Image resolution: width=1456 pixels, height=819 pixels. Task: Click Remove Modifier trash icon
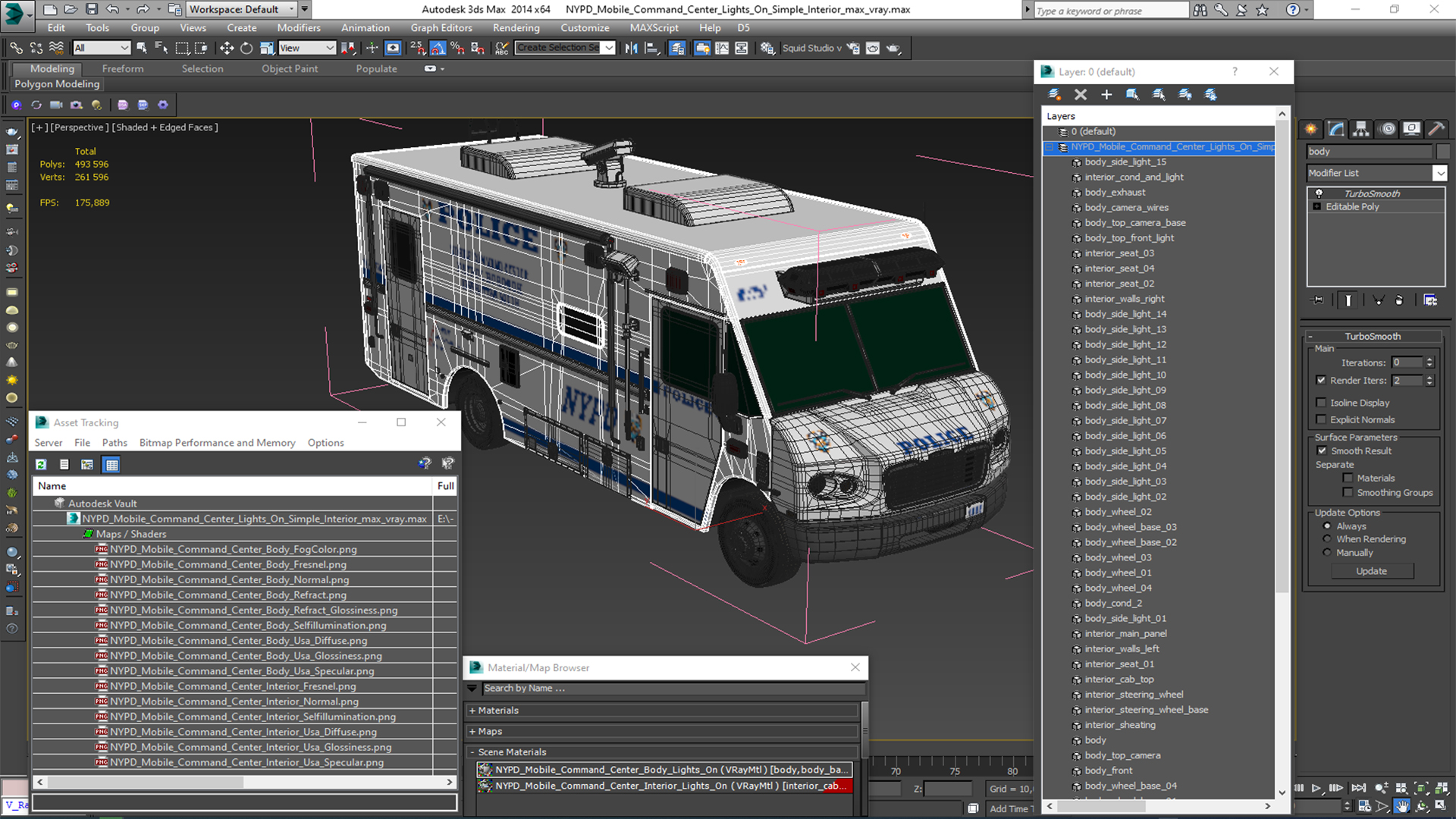tap(1399, 300)
